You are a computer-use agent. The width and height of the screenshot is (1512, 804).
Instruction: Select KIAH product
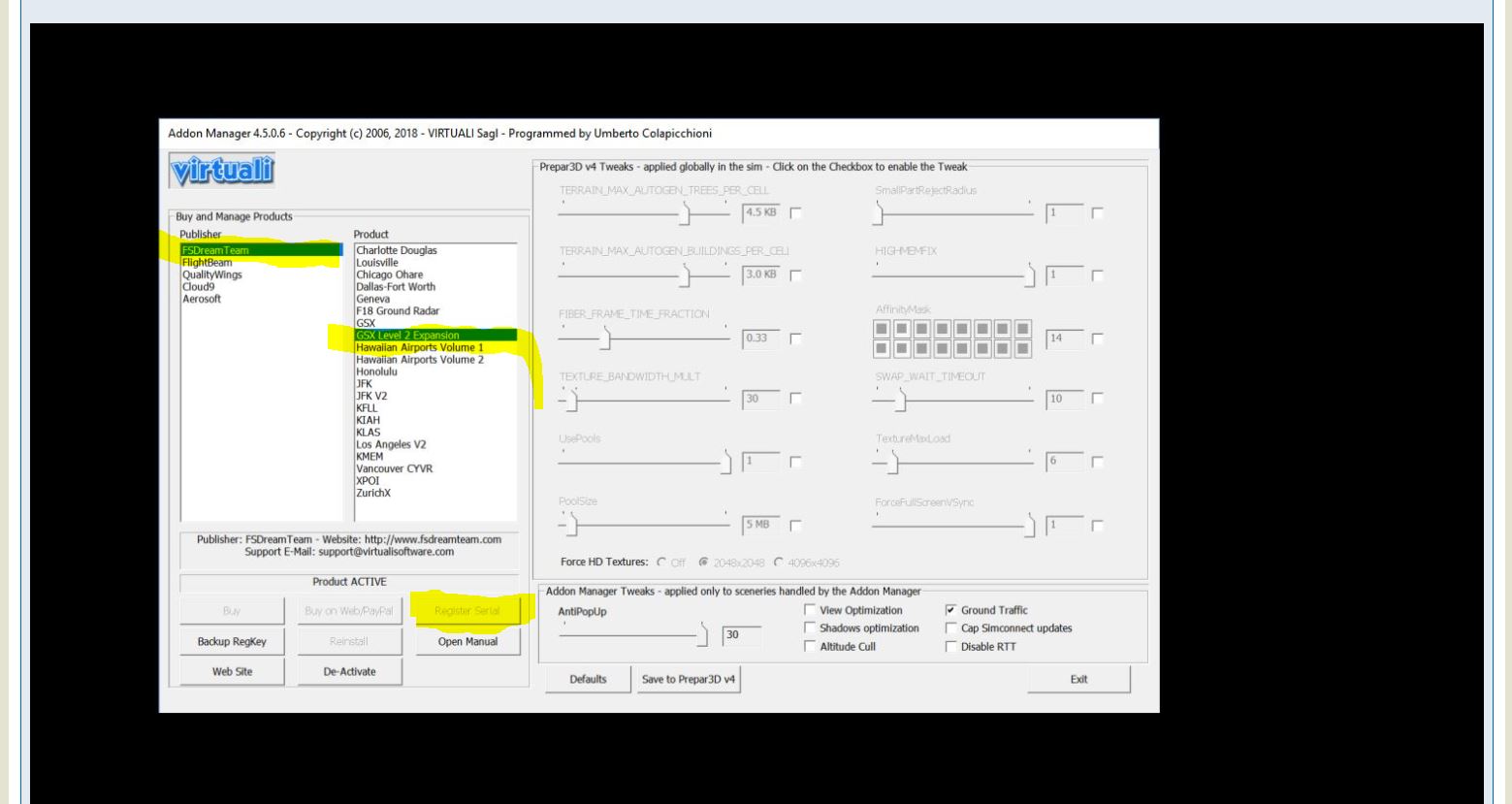click(x=435, y=420)
